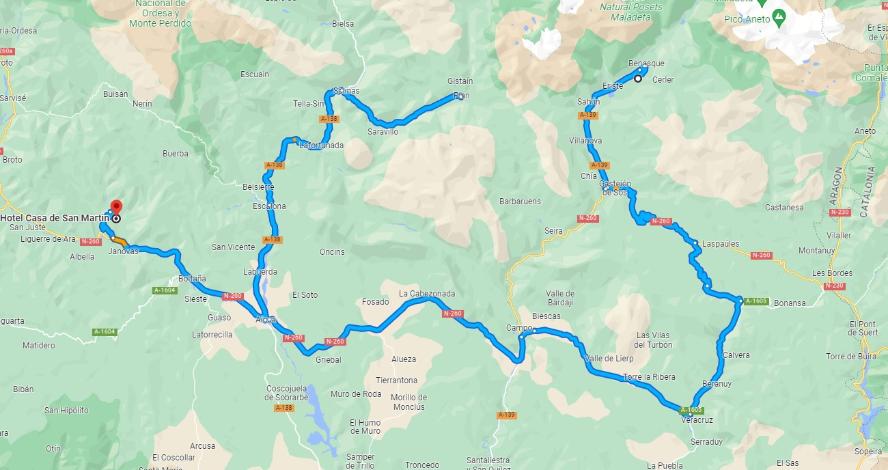Click the red destination pin marker

coord(116,206)
